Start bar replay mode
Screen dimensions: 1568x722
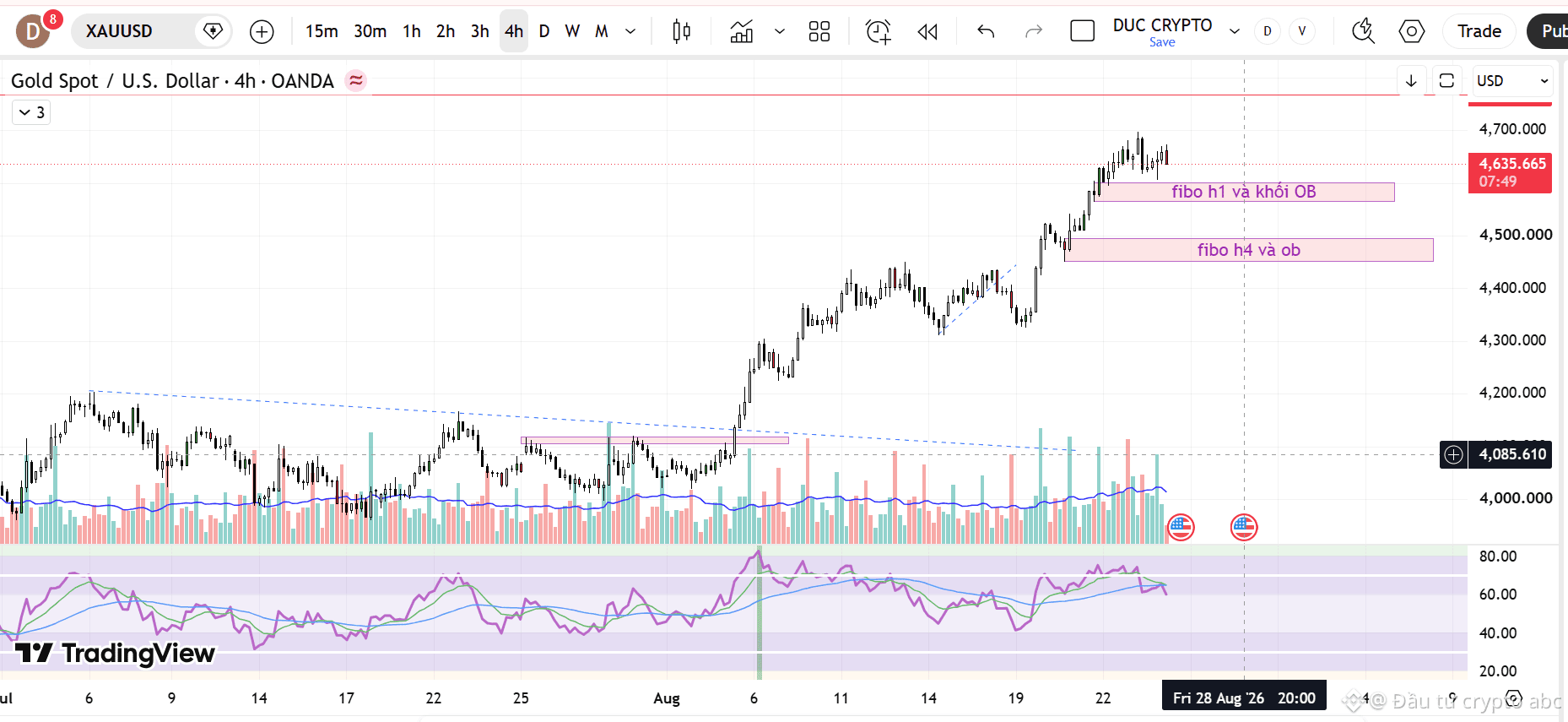927,31
